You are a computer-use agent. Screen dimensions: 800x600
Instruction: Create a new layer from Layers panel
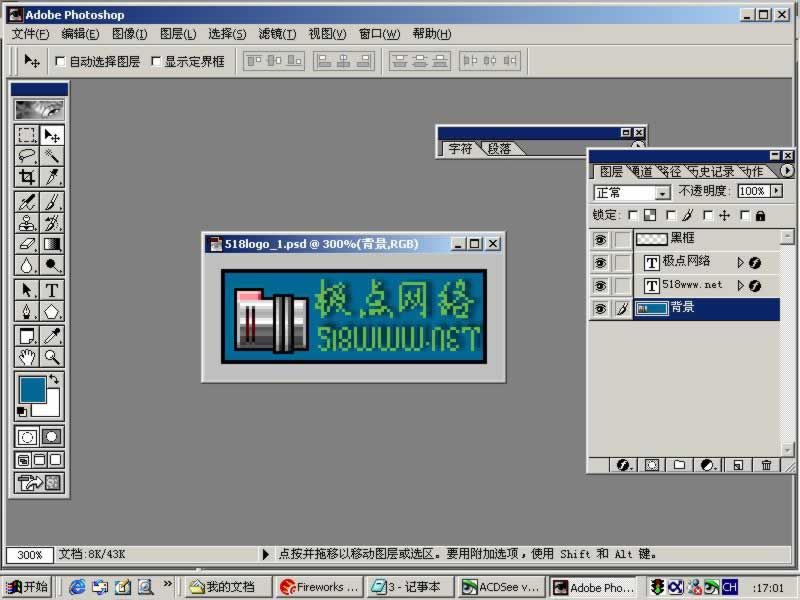click(737, 465)
